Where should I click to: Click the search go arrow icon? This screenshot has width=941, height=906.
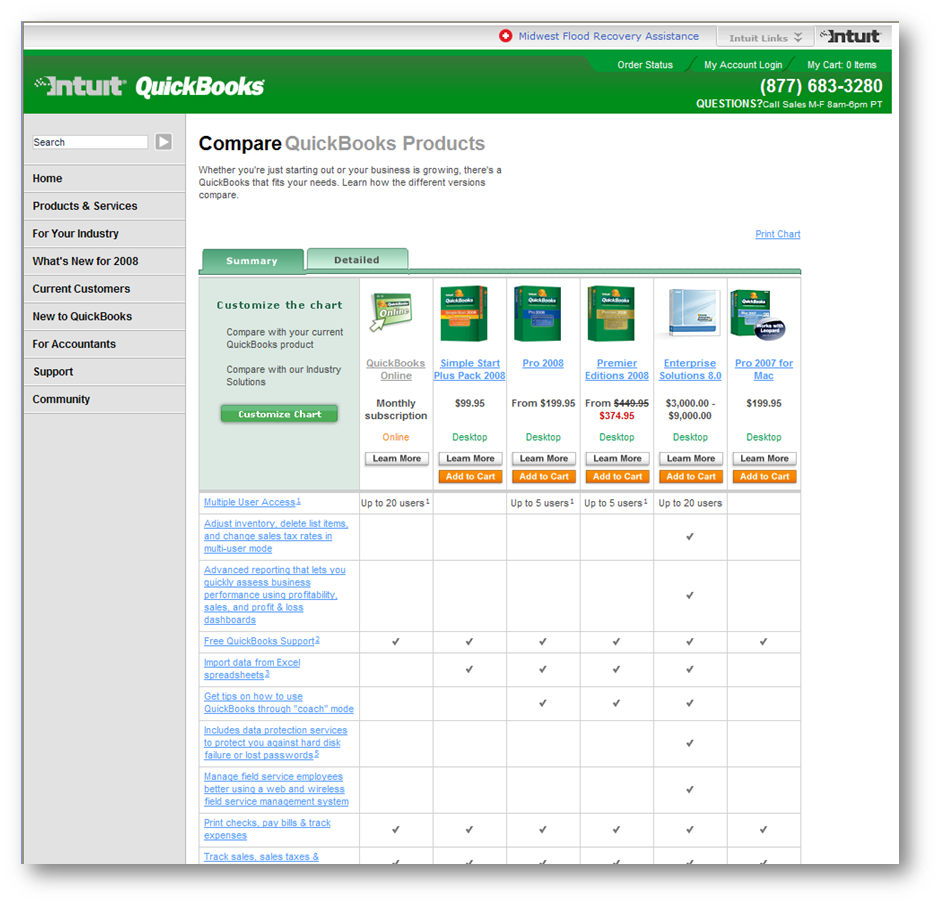163,142
